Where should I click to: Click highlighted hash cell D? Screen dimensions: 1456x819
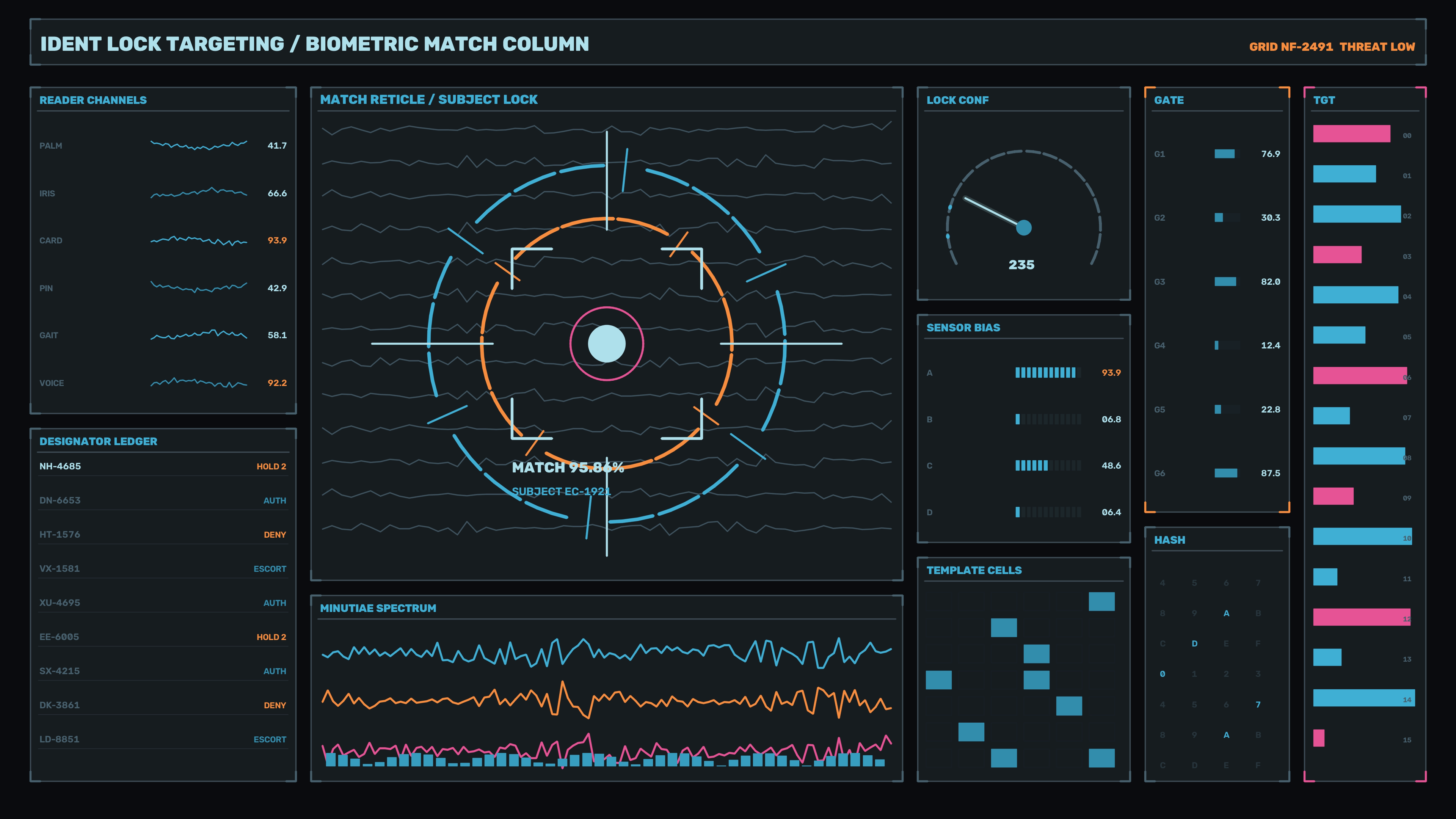coord(1194,643)
